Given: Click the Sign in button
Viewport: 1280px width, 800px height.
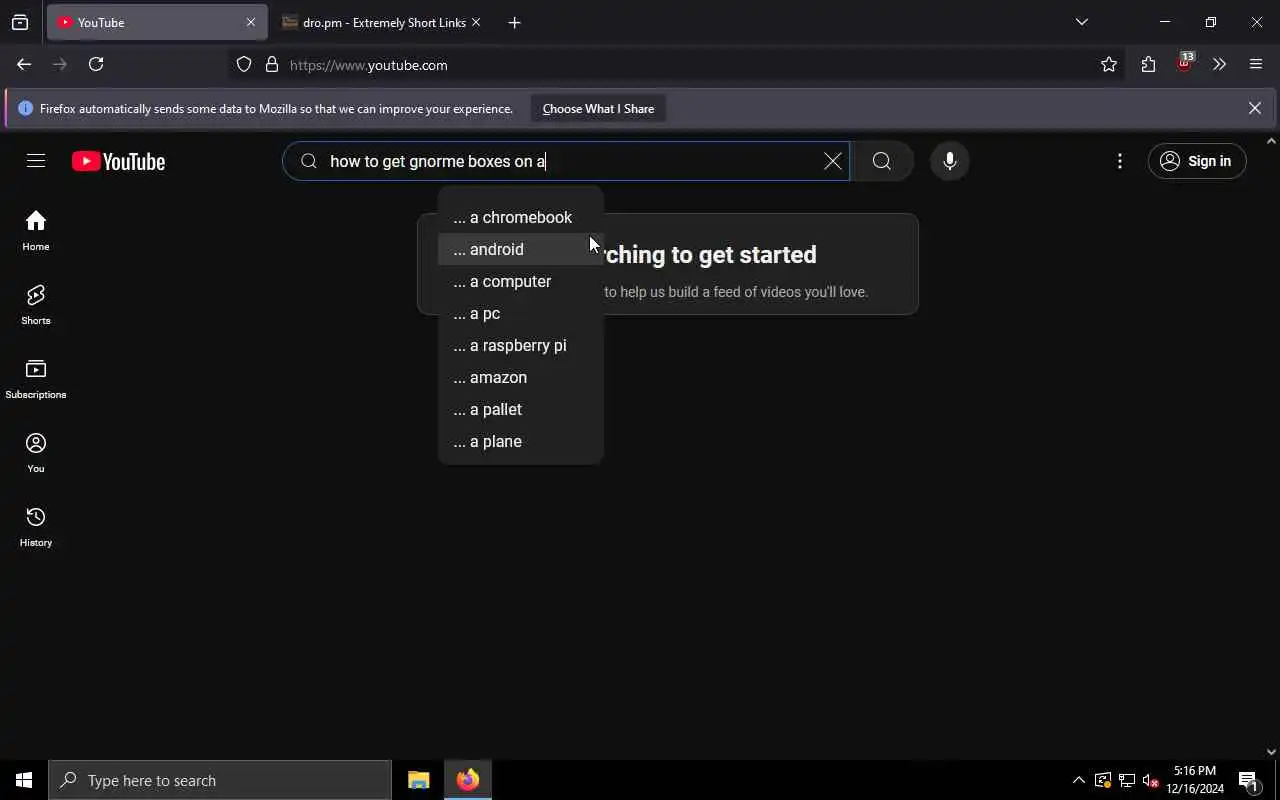Looking at the screenshot, I should coord(1196,161).
